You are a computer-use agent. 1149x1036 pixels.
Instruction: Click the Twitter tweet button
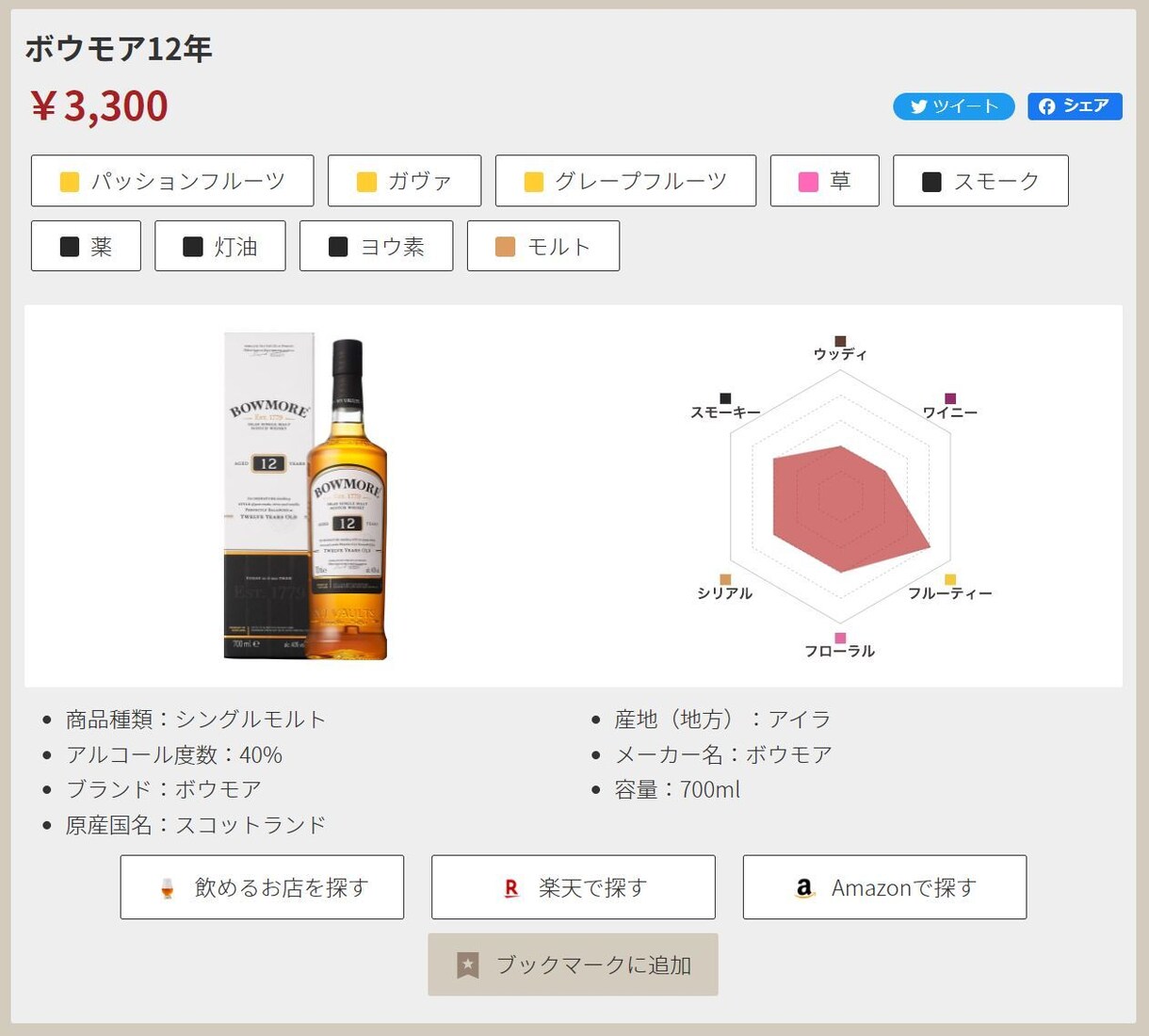click(x=953, y=106)
